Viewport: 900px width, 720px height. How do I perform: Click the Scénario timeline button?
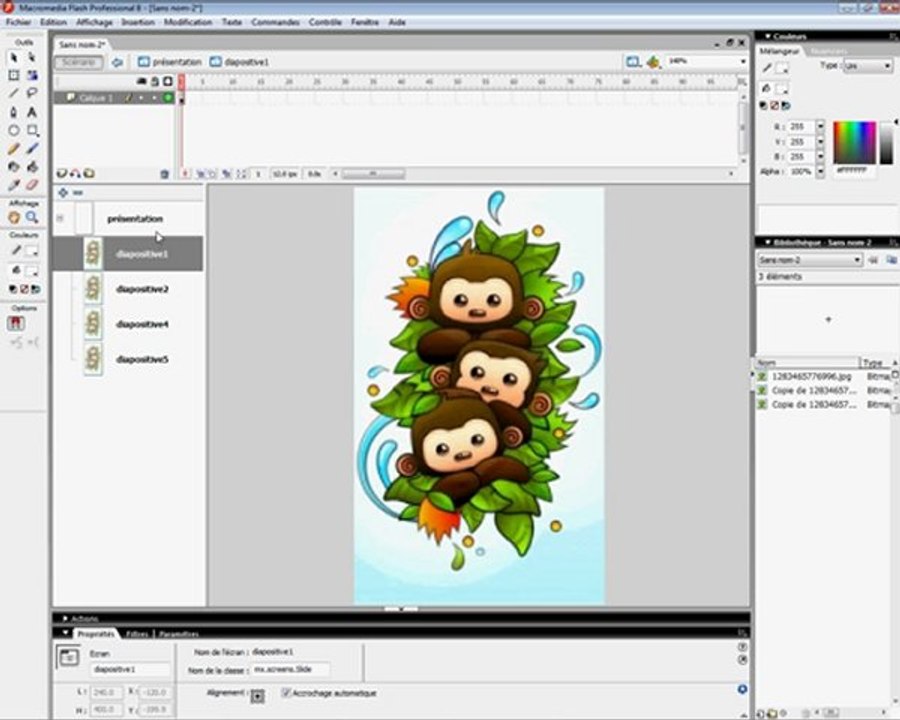[x=79, y=62]
